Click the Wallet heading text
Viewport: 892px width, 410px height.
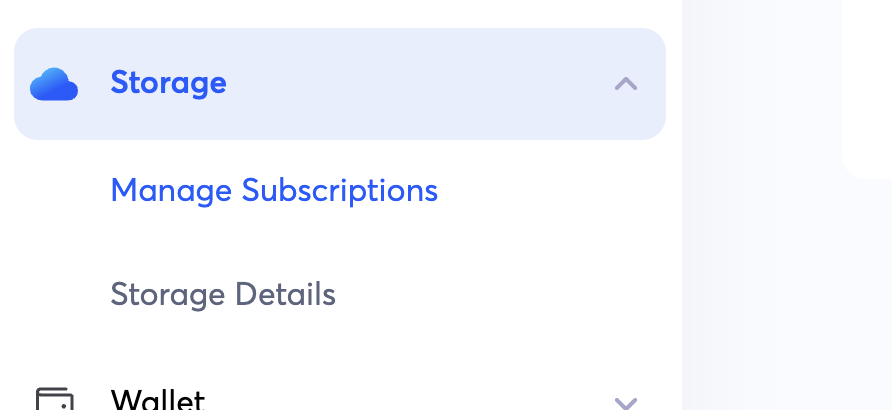point(158,401)
